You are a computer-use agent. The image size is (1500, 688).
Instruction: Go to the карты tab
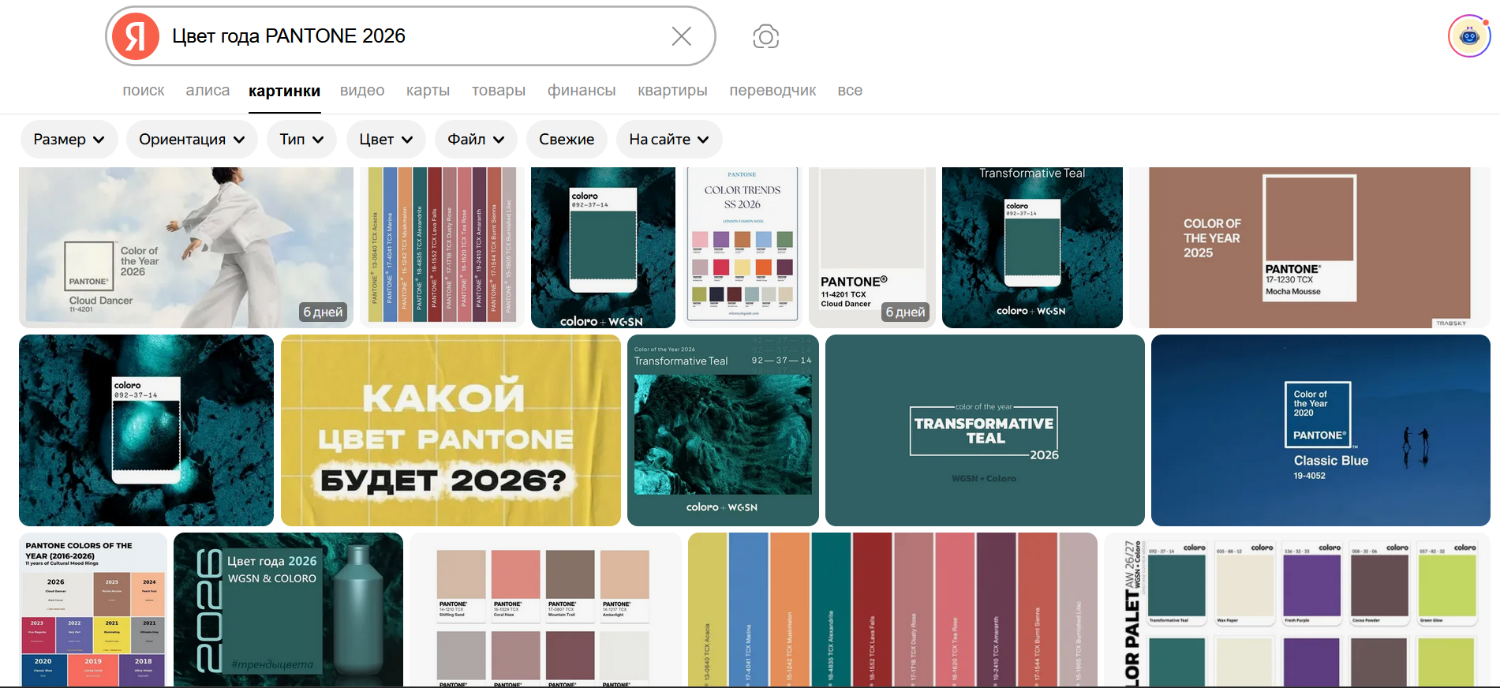428,90
